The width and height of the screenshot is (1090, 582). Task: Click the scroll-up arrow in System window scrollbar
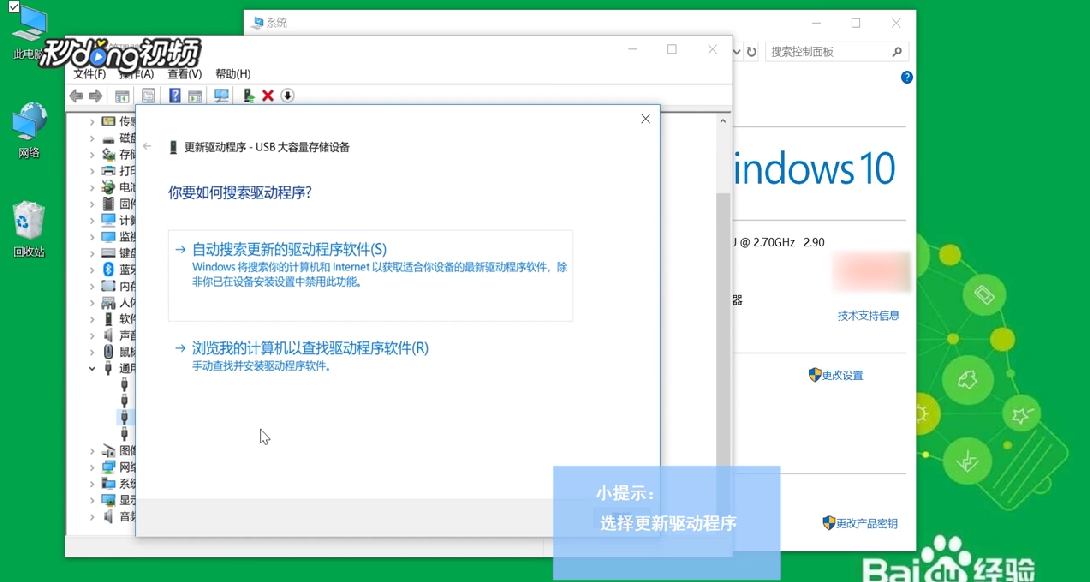tap(724, 121)
